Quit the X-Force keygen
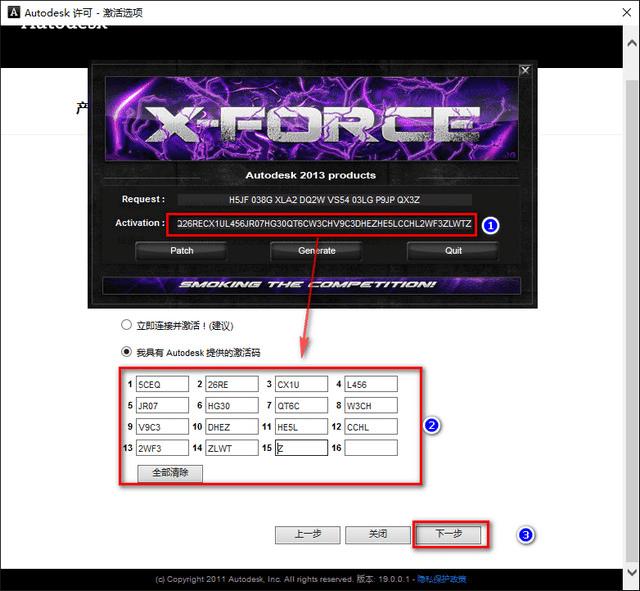Image resolution: width=640 pixels, height=591 pixels. point(453,251)
